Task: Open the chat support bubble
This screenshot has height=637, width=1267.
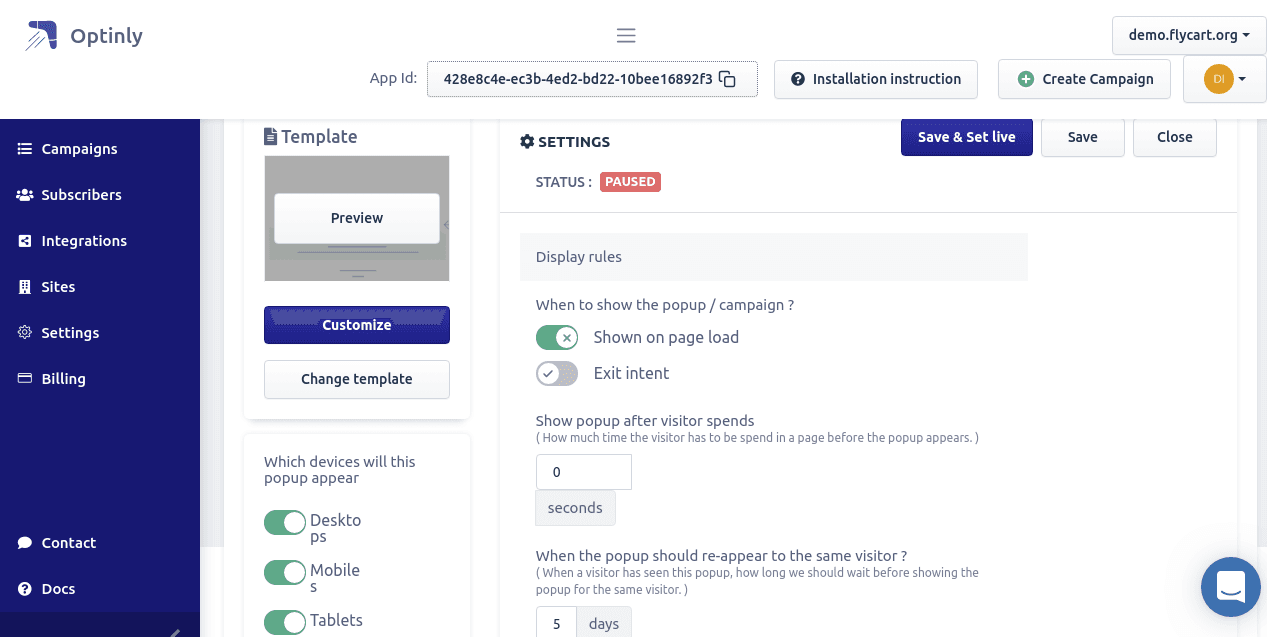Action: click(1230, 587)
